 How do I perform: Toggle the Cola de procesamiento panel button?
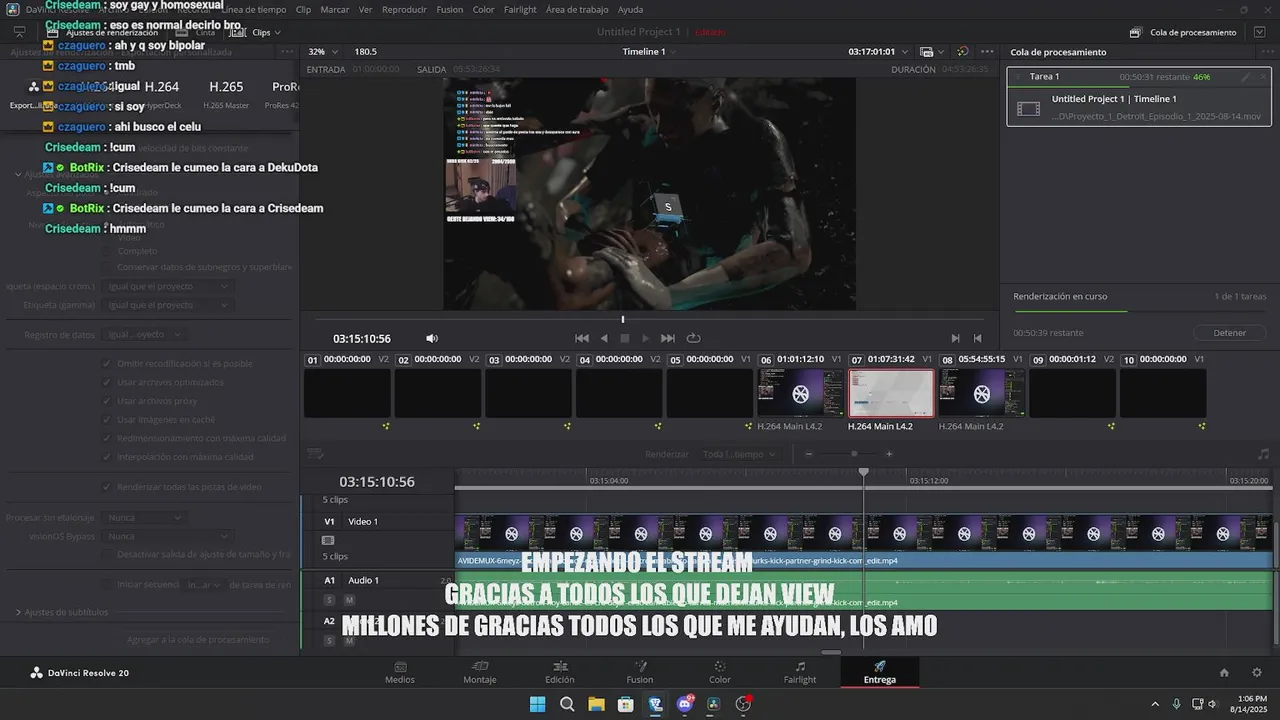pos(1184,32)
